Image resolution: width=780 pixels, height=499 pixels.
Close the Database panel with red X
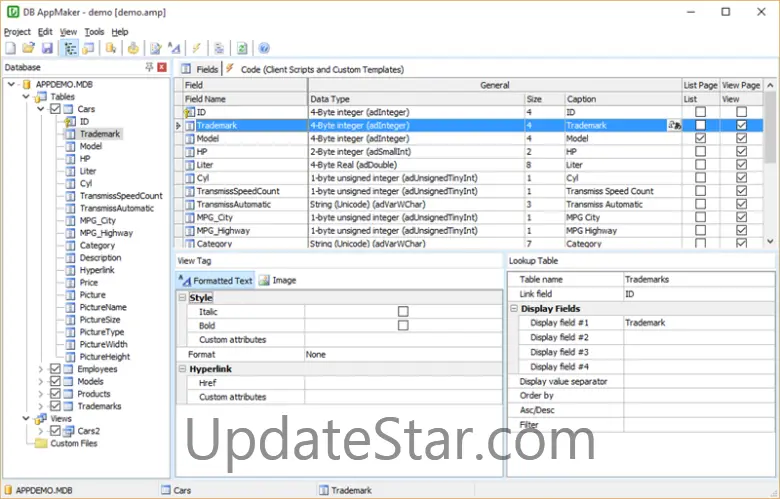pos(162,67)
